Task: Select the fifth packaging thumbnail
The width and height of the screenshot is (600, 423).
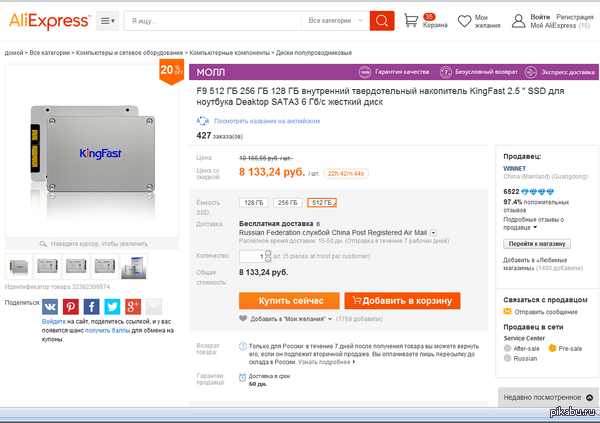Action: [134, 266]
